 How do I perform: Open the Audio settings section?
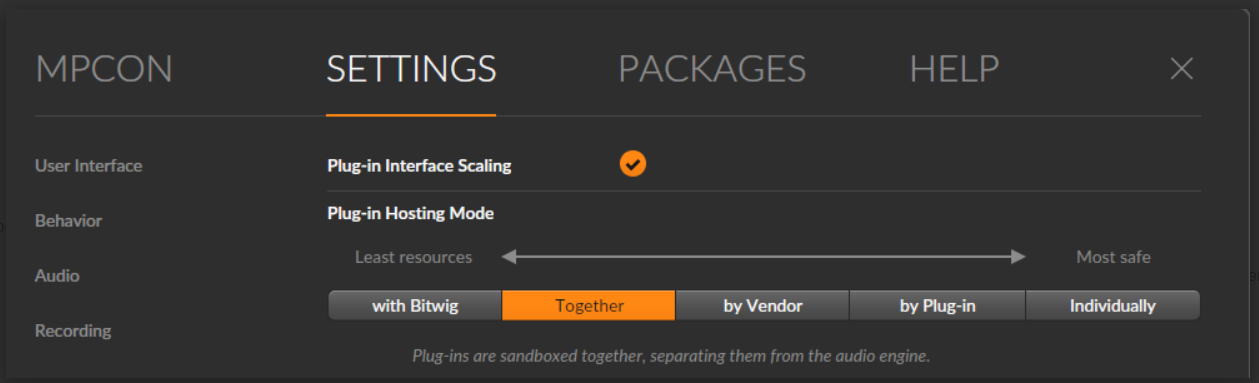[57, 275]
